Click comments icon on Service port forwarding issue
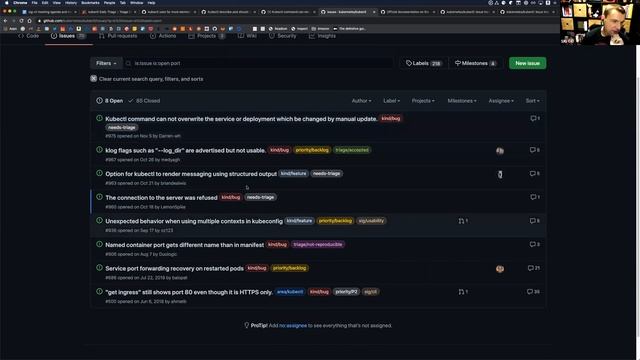Image resolution: width=640 pixels, height=360 pixels. [534, 268]
